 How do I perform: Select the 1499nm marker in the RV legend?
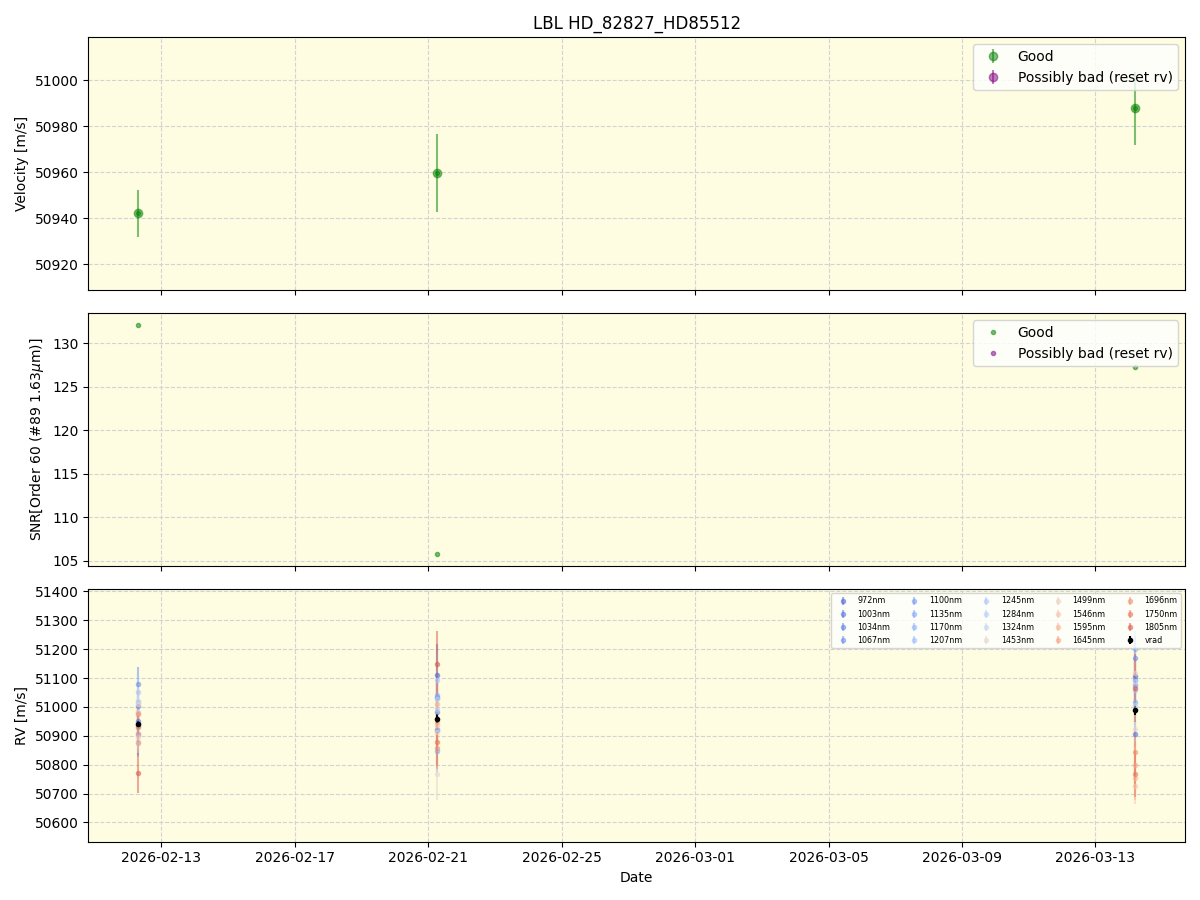coord(1057,600)
